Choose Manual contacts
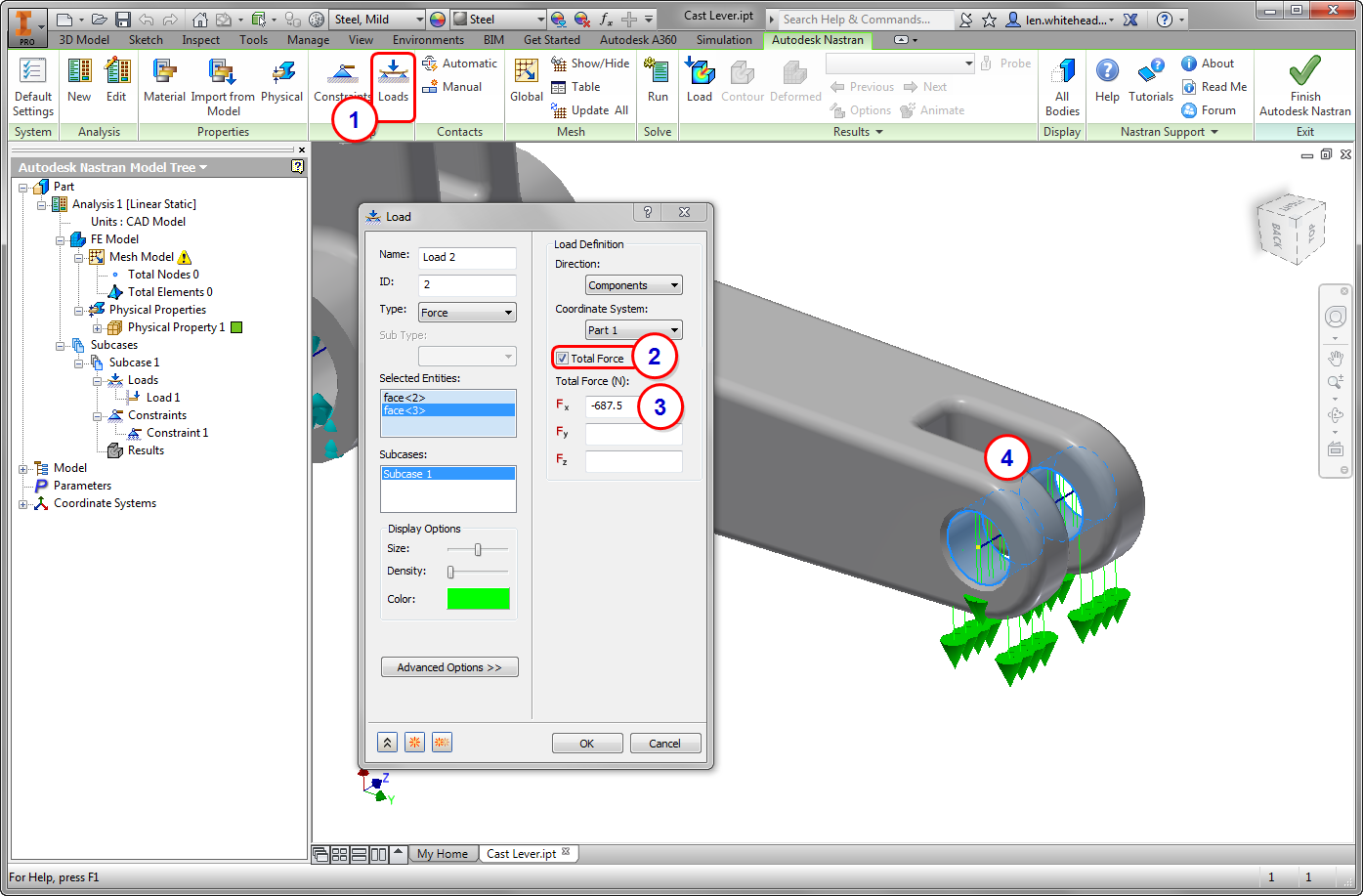 [452, 87]
